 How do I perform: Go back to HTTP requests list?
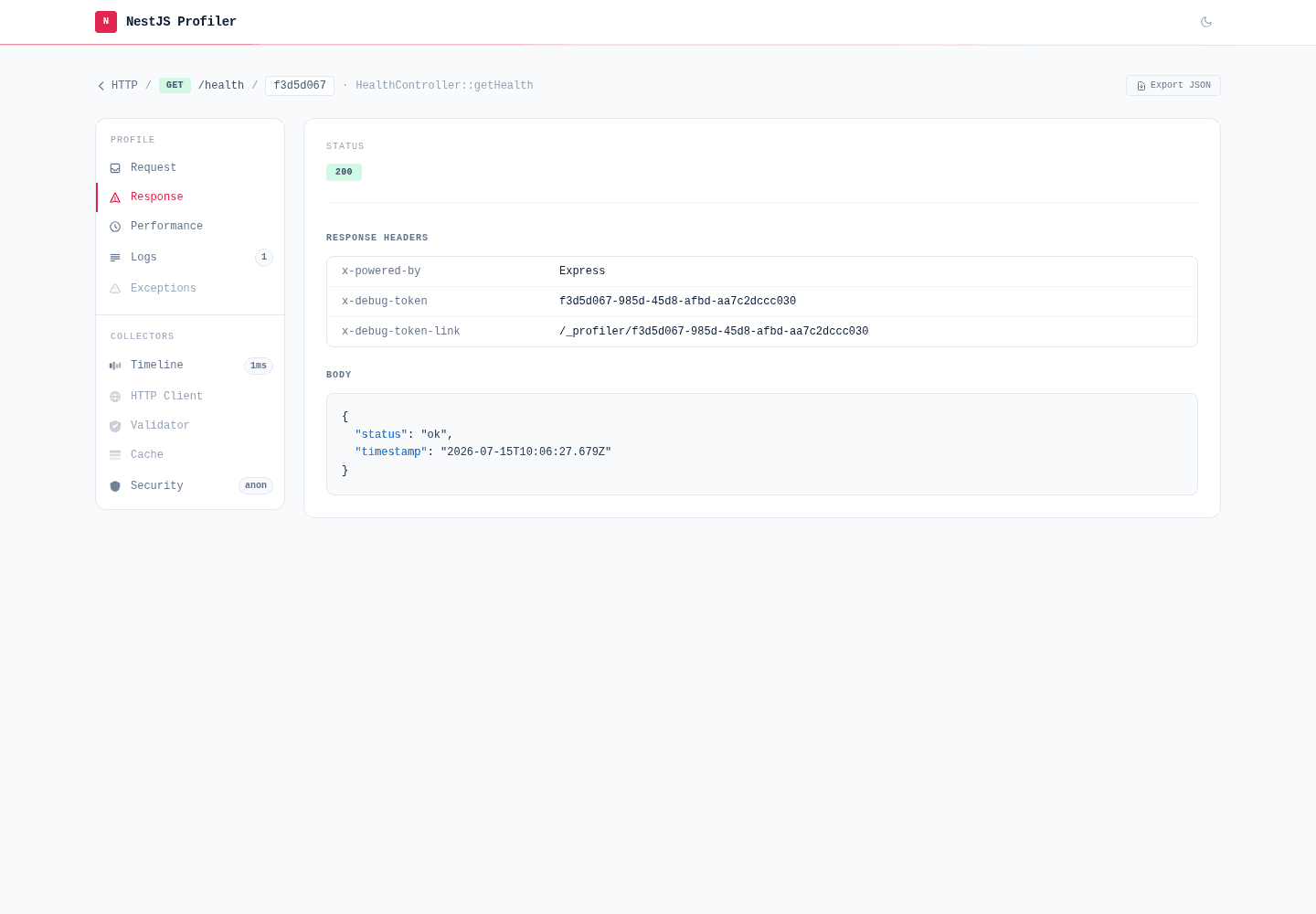[x=124, y=86]
